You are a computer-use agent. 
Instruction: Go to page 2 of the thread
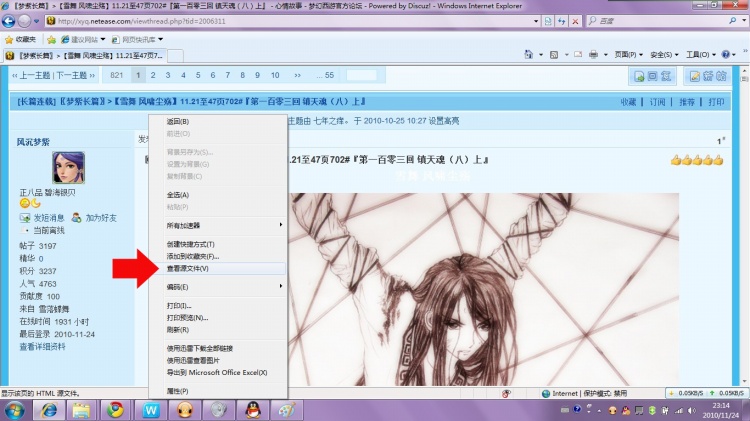[x=153, y=75]
